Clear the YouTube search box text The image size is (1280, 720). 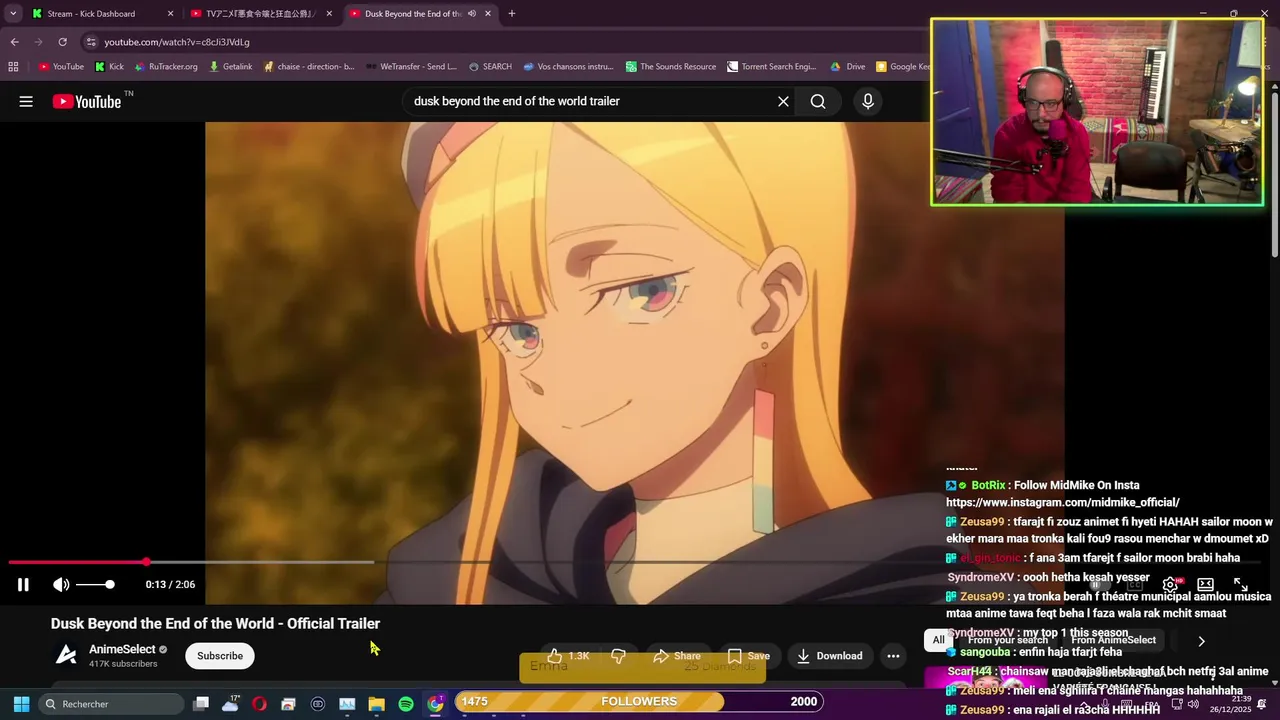pos(783,101)
